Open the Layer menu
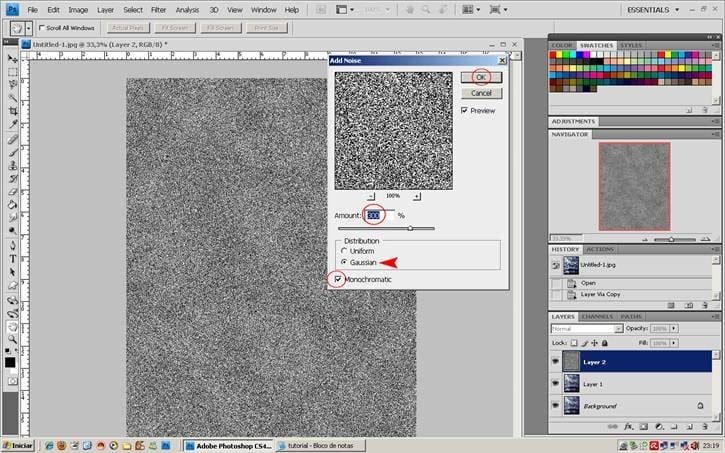This screenshot has height=453, width=725. [105, 10]
